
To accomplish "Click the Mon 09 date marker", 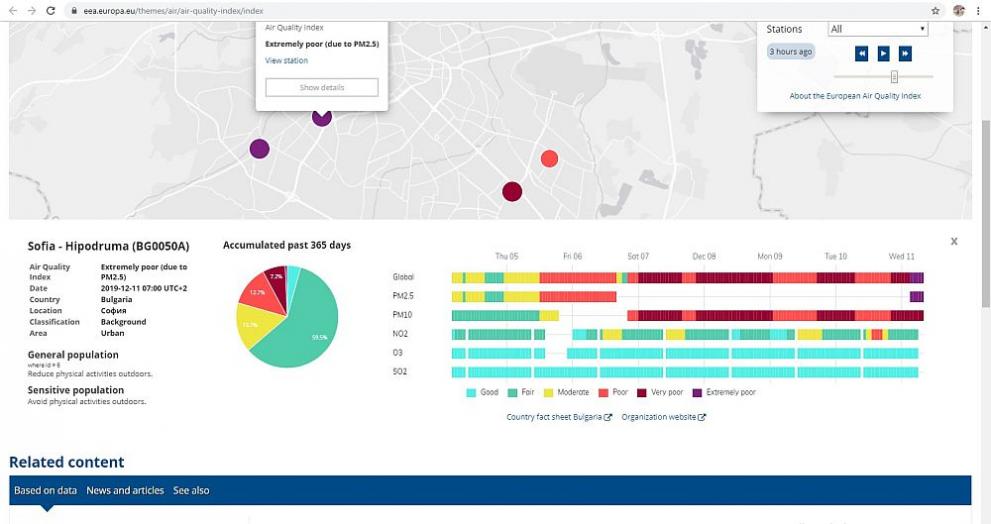I will coord(770,256).
